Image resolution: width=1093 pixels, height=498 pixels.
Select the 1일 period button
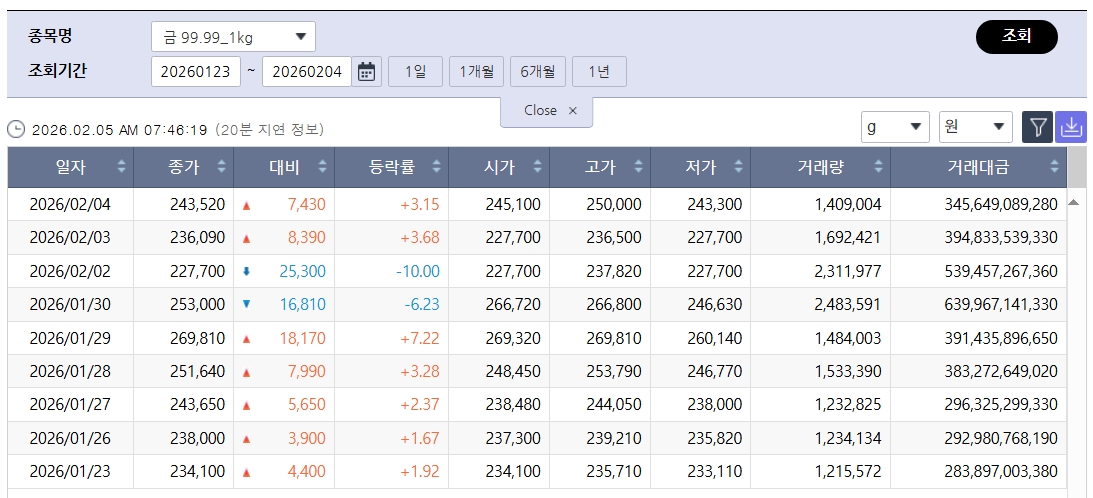[x=415, y=72]
